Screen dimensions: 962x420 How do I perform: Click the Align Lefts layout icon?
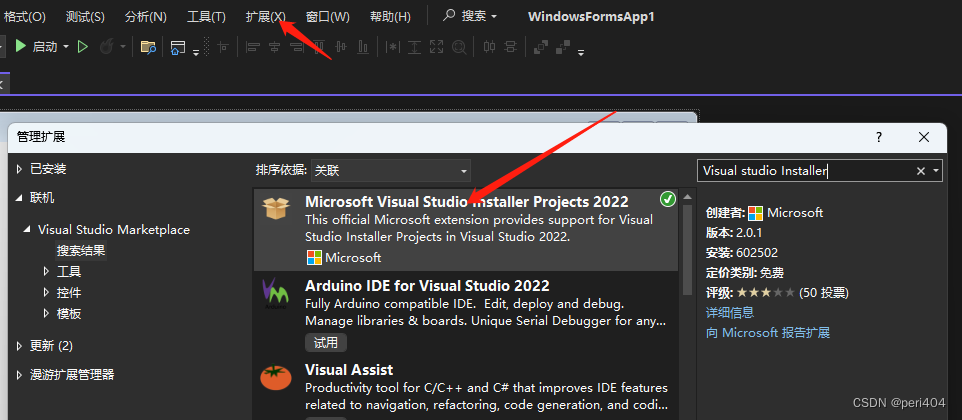click(253, 47)
